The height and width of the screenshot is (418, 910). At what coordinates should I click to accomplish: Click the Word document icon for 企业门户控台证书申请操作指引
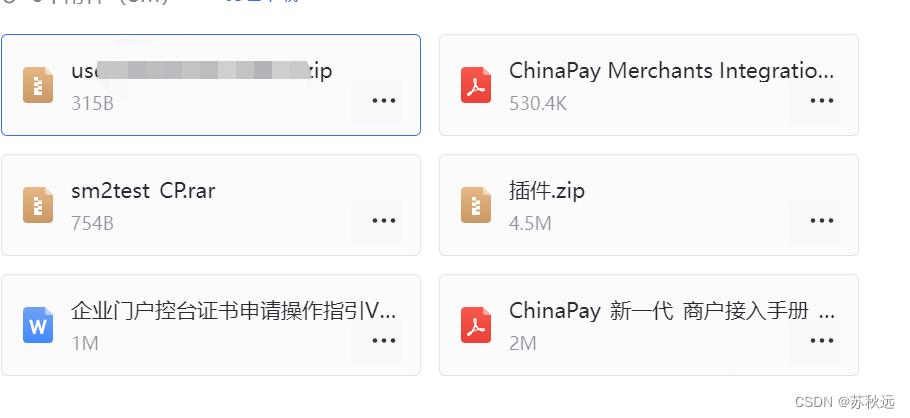38,325
